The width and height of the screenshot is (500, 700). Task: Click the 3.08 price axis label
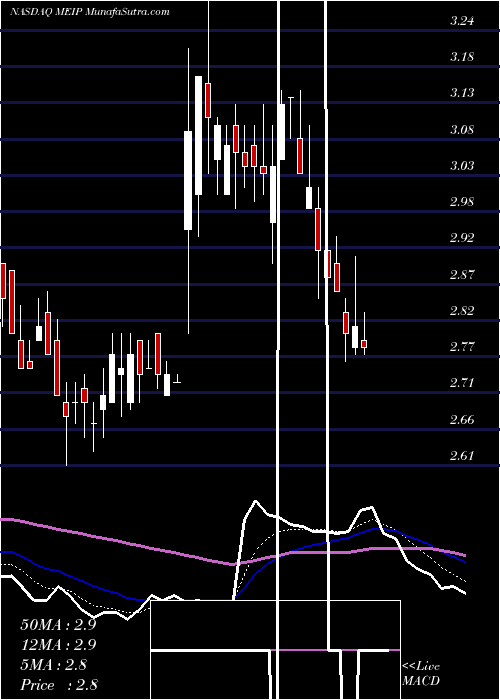tap(462, 130)
